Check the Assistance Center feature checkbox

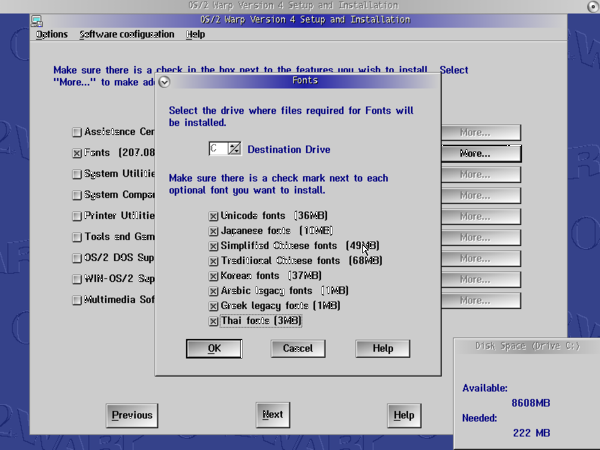click(77, 132)
